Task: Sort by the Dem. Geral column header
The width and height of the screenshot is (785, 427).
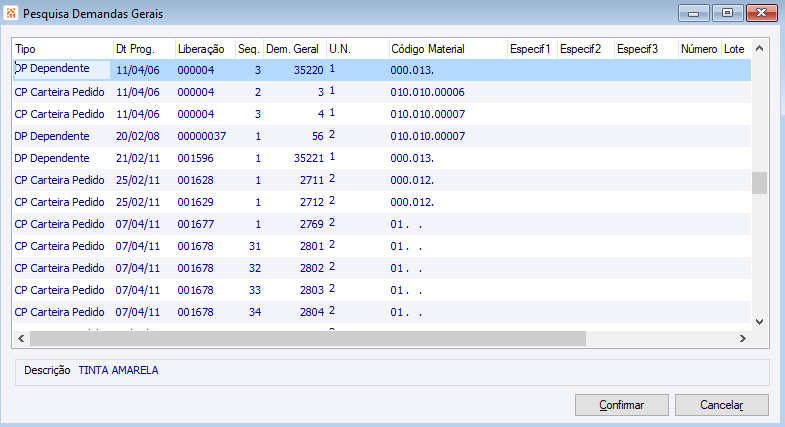Action: click(x=294, y=49)
